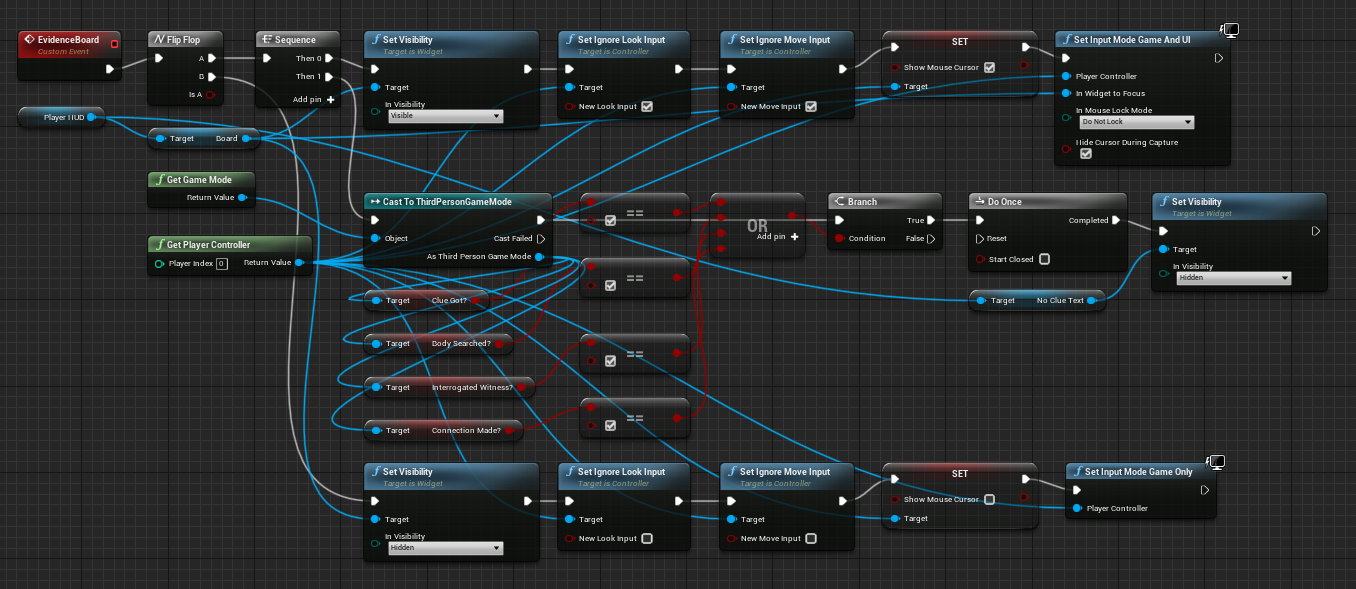Click the EvidenceBoard custom event delegate pin
Viewport: 1356px width, 589px height.
(113, 42)
